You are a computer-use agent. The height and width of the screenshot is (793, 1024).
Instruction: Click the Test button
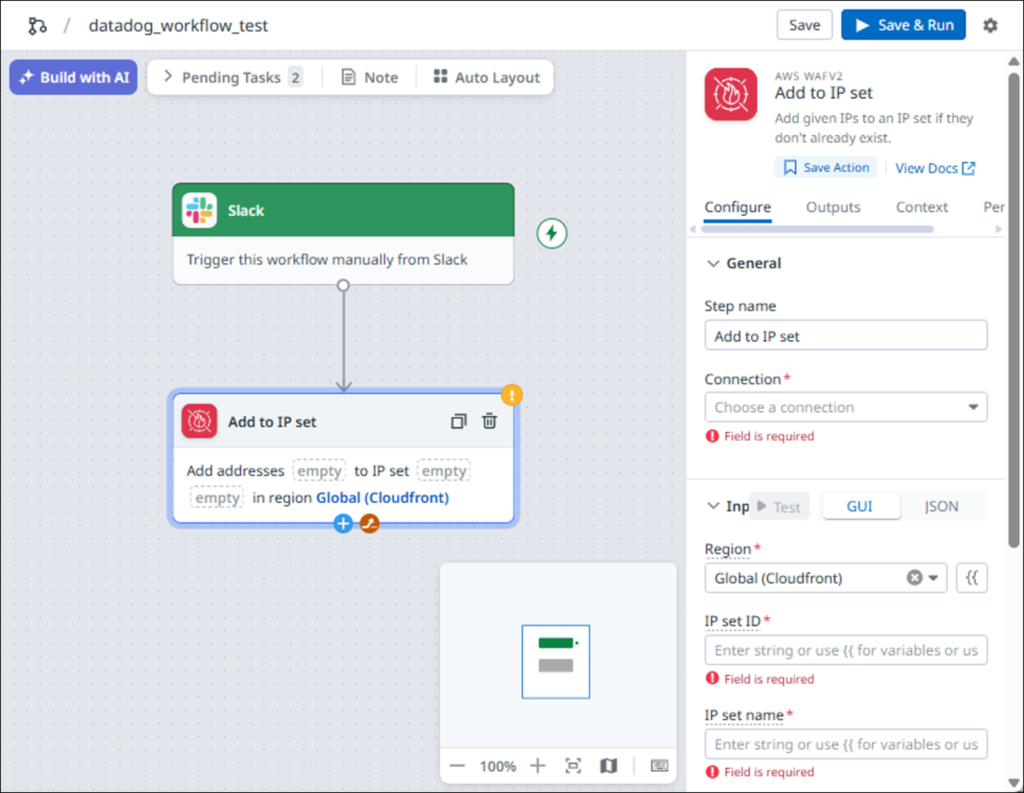click(778, 506)
